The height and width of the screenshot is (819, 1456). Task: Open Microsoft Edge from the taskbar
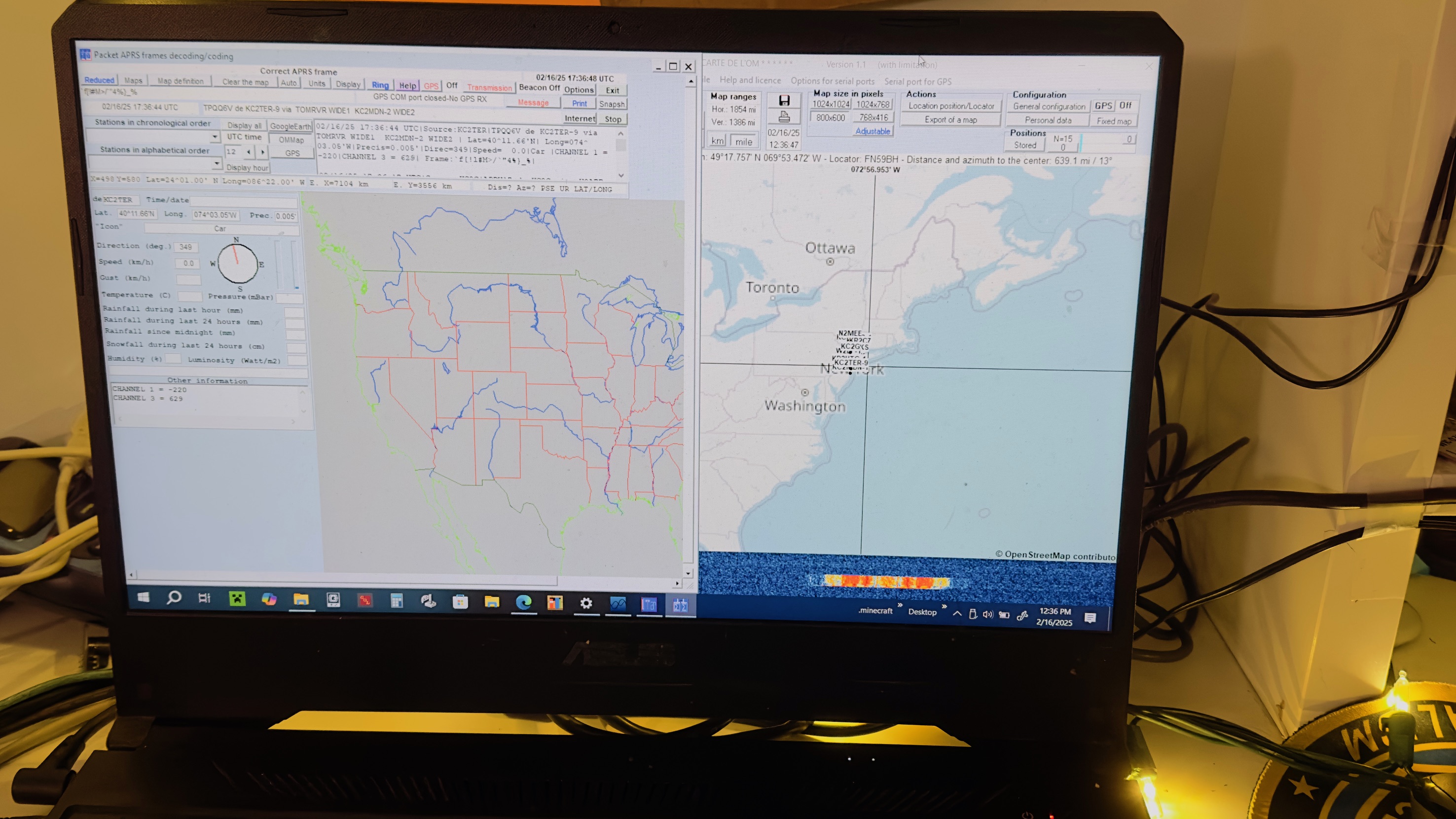(x=523, y=602)
